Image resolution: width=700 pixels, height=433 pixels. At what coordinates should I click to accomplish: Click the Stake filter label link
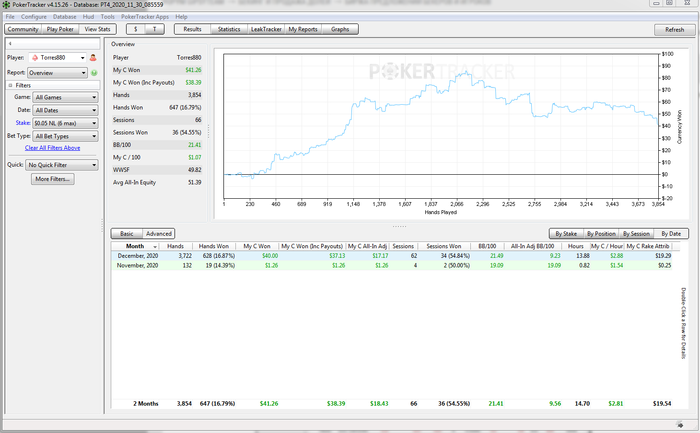pos(23,123)
